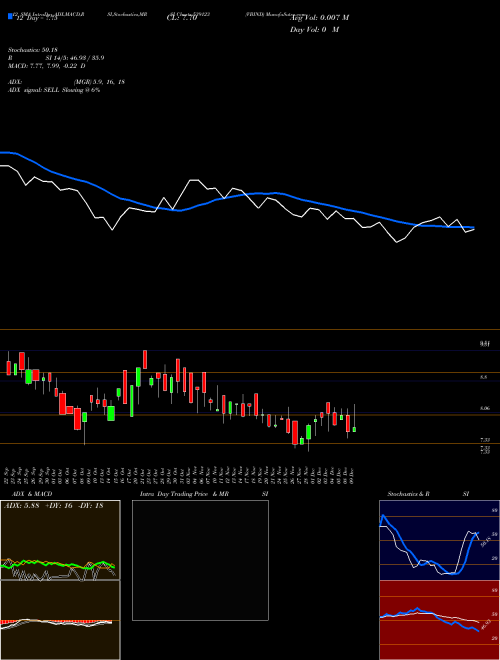Open the red RSI indicator panel
The height and width of the screenshot is (660, 500).
tap(439, 620)
